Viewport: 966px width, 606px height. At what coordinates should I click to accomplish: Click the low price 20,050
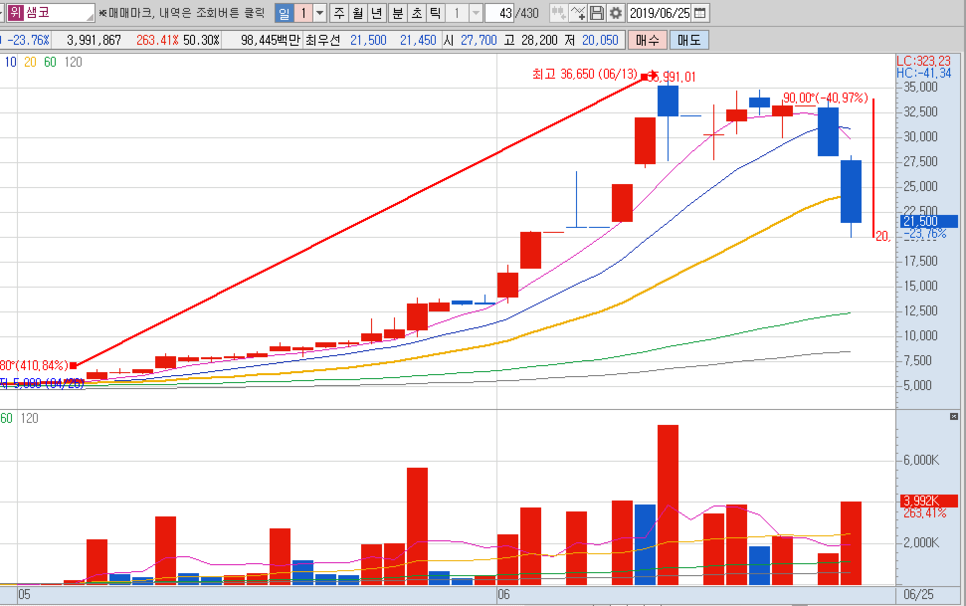tap(600, 40)
